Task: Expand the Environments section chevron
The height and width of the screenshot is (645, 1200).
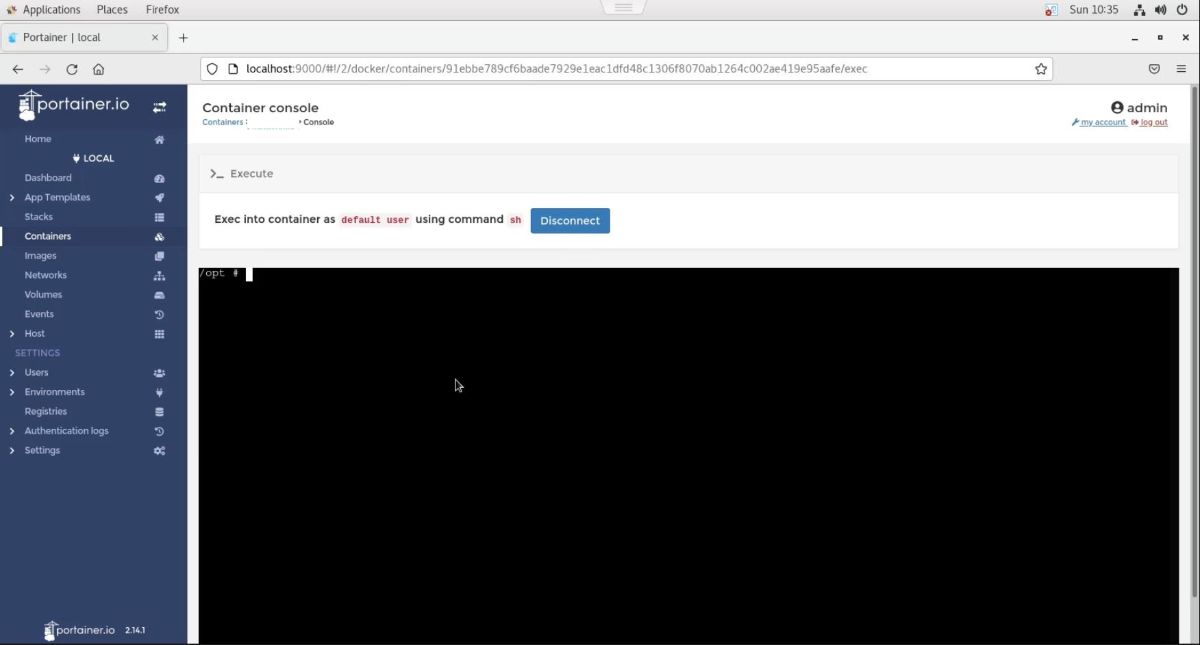Action: (12, 392)
